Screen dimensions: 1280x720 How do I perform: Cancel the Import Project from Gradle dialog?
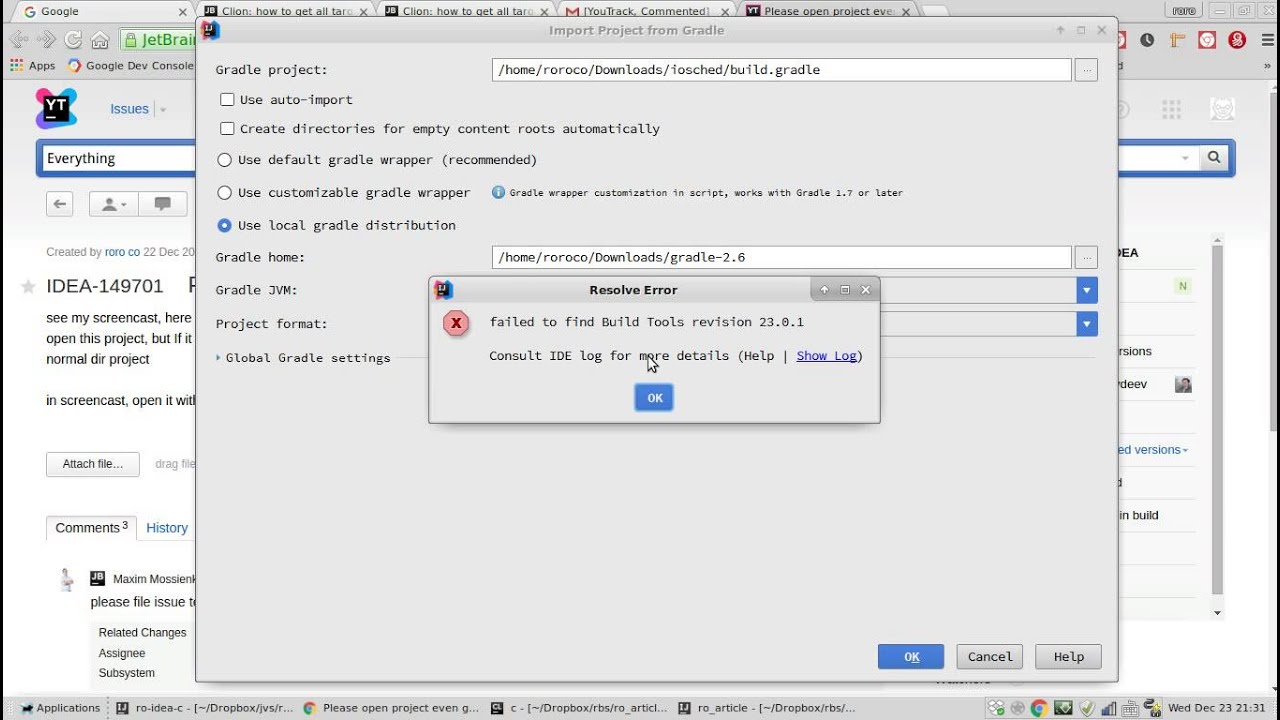click(990, 657)
